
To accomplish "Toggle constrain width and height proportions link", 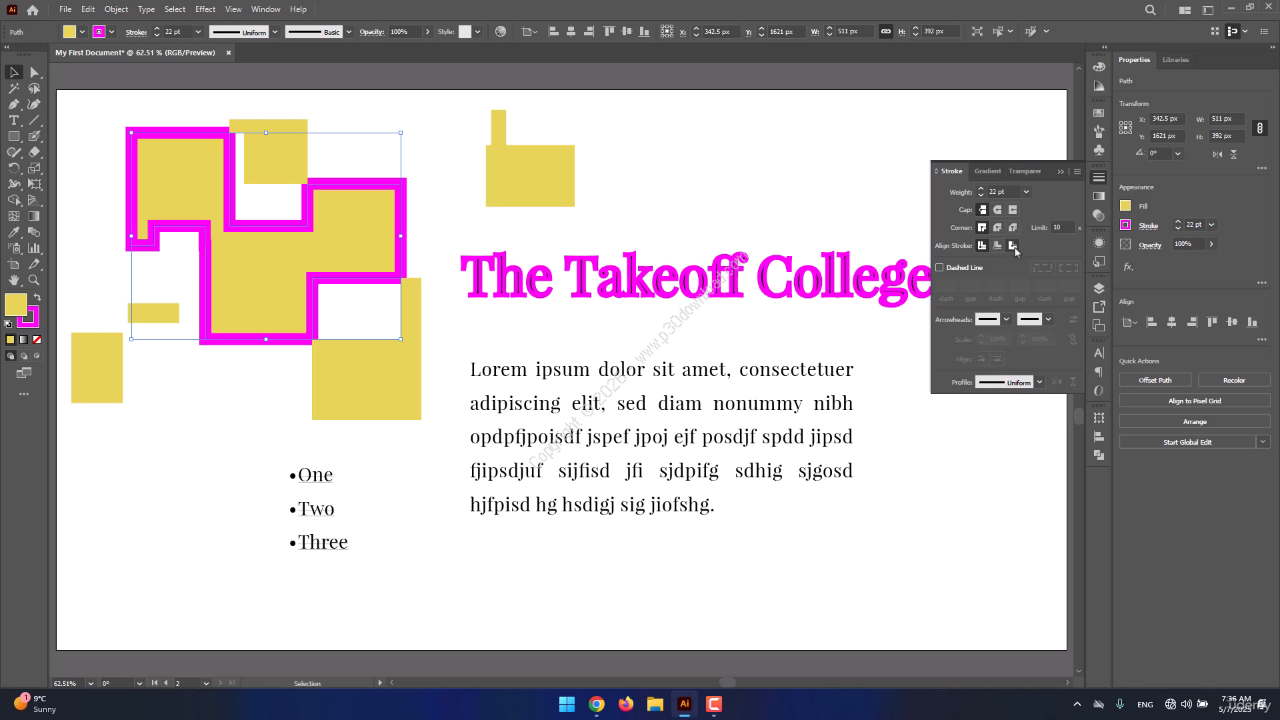I will pos(1260,128).
